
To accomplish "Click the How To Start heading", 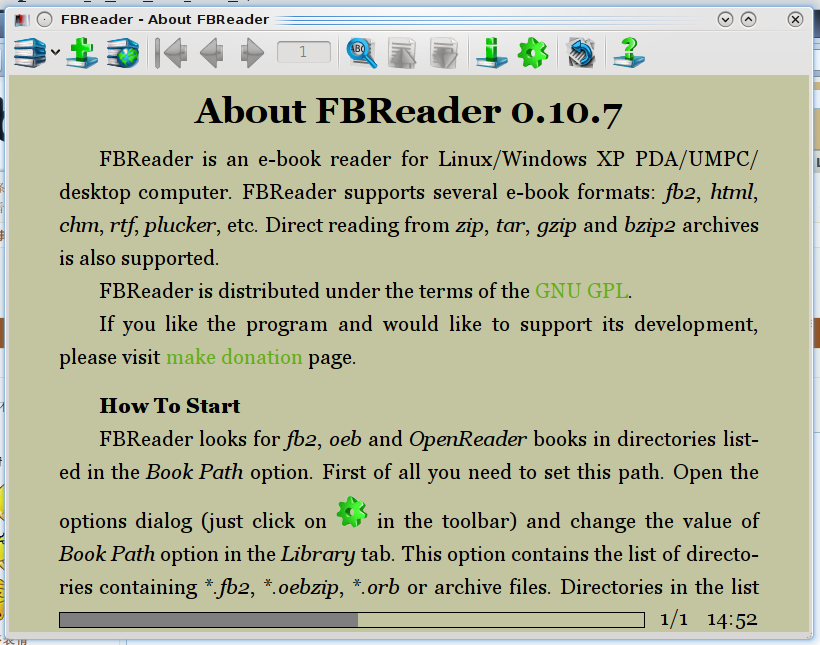I will (170, 406).
